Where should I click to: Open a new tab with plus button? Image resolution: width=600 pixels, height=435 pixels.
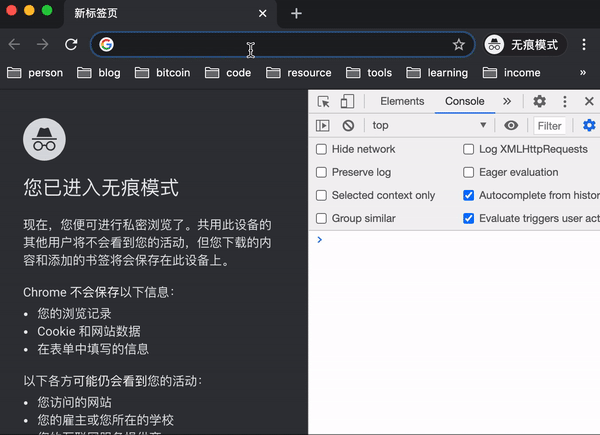point(296,14)
